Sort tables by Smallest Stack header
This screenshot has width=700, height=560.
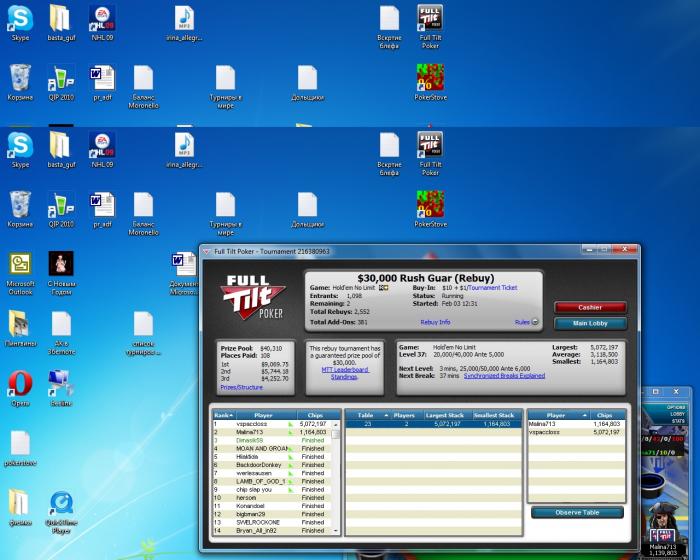point(494,415)
